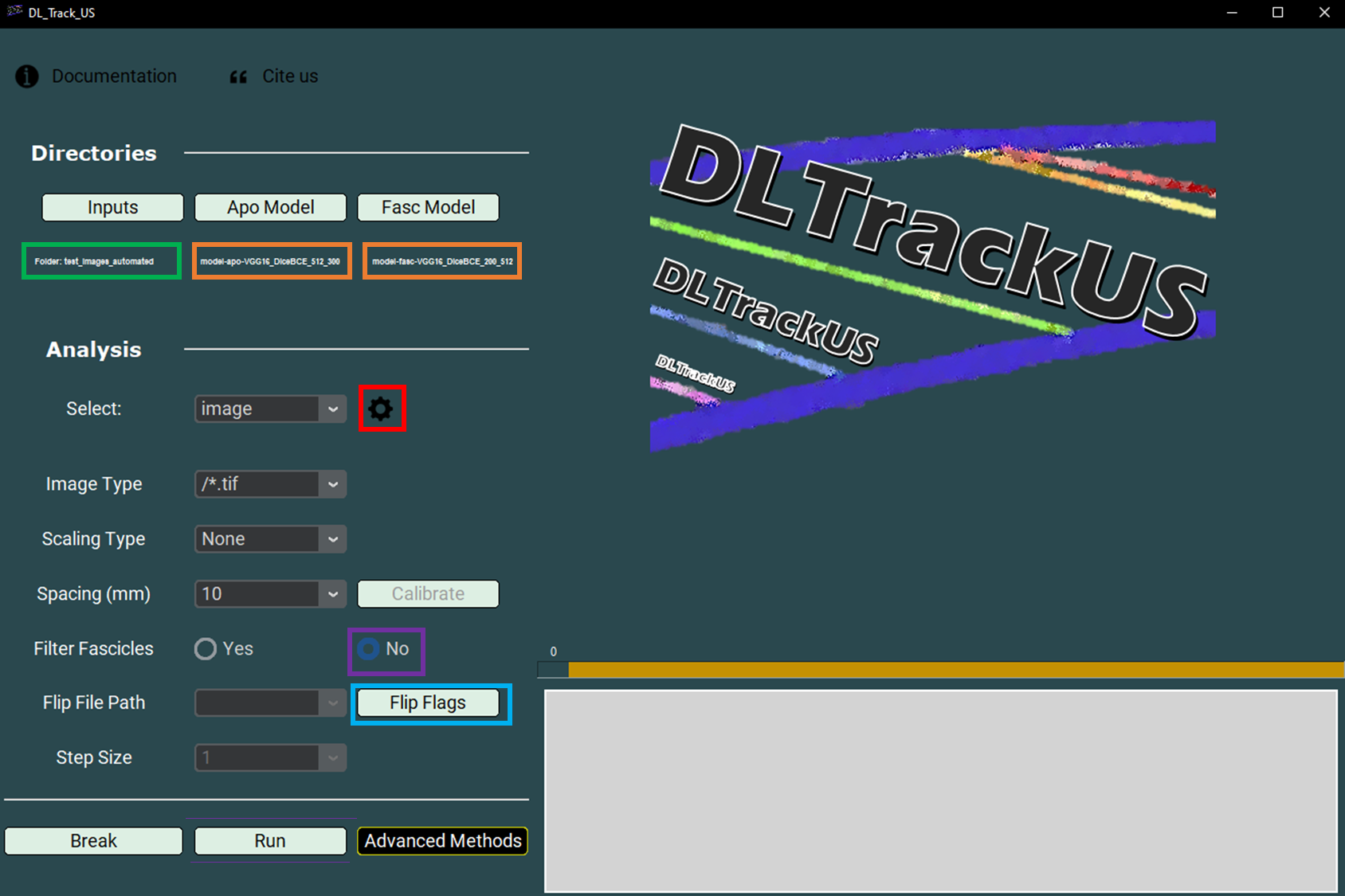The image size is (1345, 896).
Task: Click the orange progress bar
Action: tap(956, 671)
